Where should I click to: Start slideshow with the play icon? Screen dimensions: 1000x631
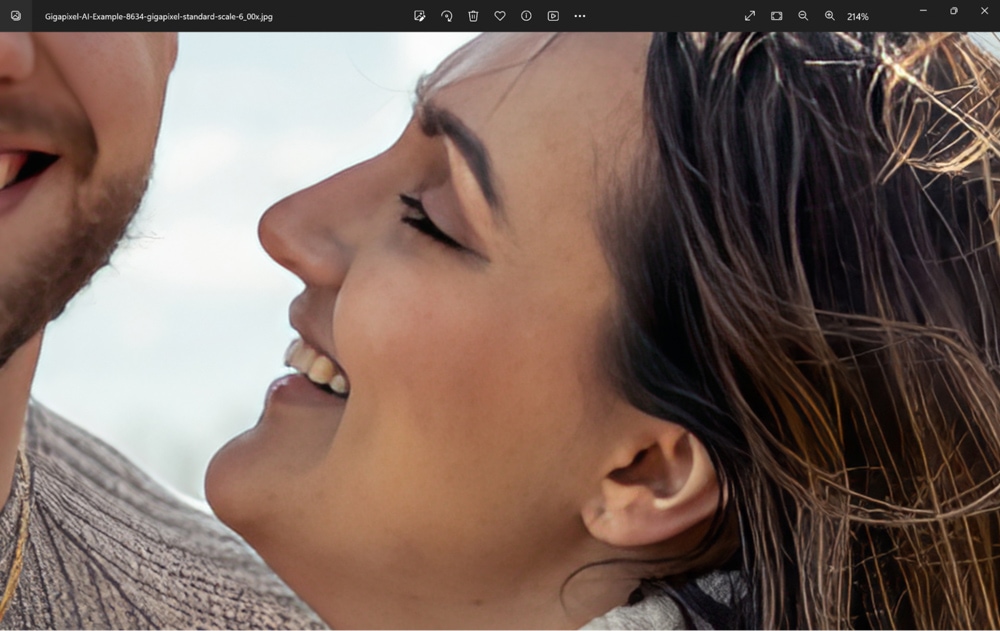[553, 16]
